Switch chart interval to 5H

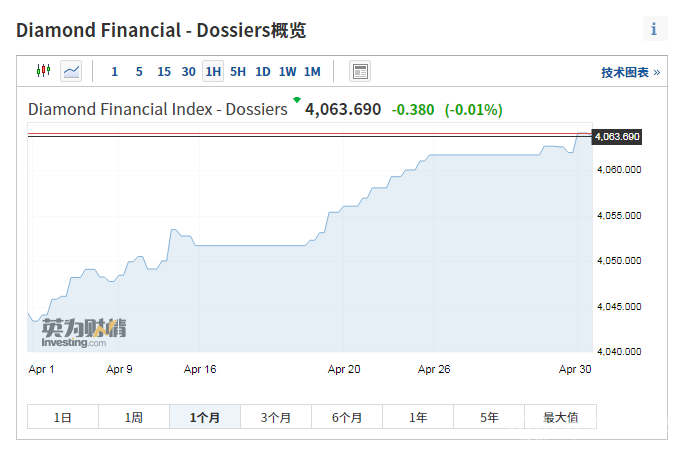click(x=238, y=71)
